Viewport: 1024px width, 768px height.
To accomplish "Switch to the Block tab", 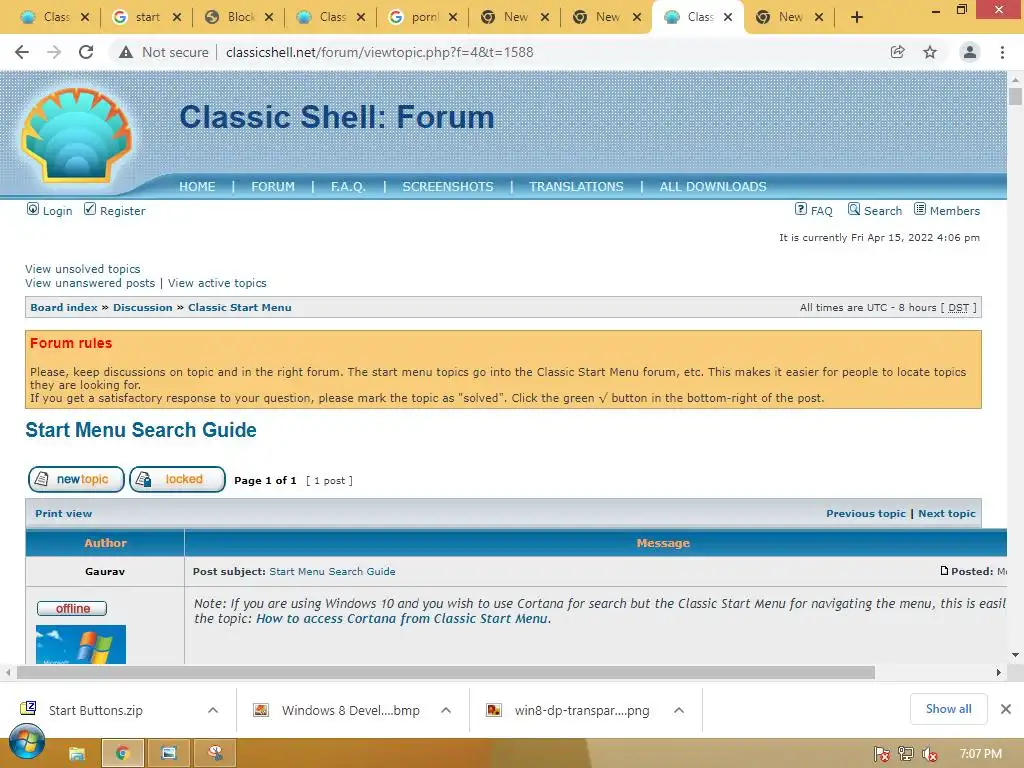I will point(238,18).
